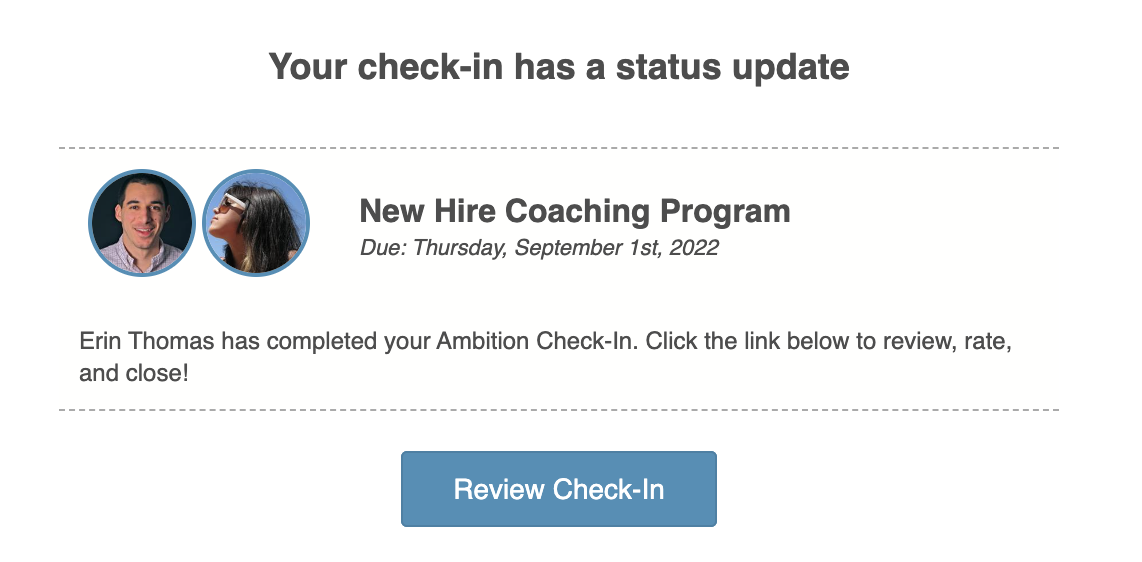Click the man's smiling profile avatar
The height and width of the screenshot is (562, 1142).
coord(141,222)
